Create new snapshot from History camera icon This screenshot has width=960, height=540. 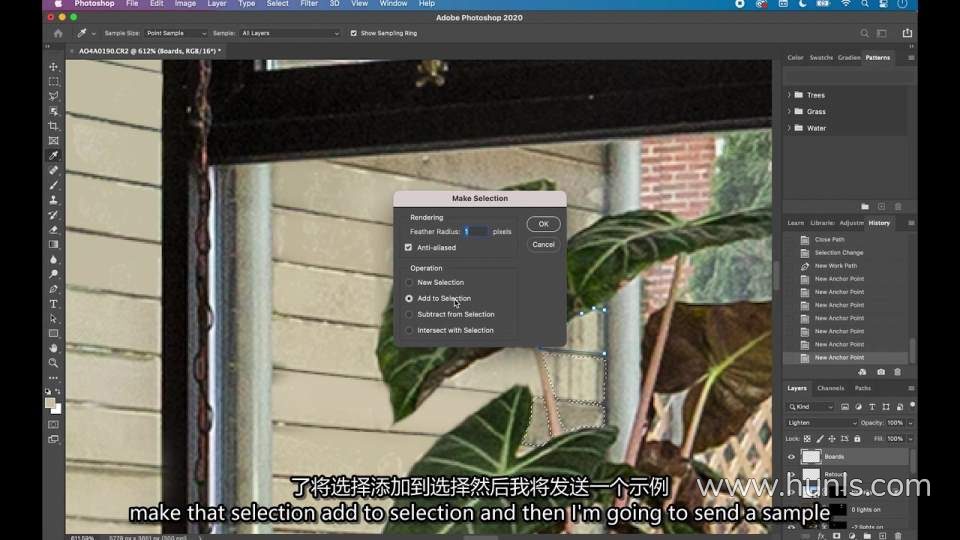click(x=881, y=372)
